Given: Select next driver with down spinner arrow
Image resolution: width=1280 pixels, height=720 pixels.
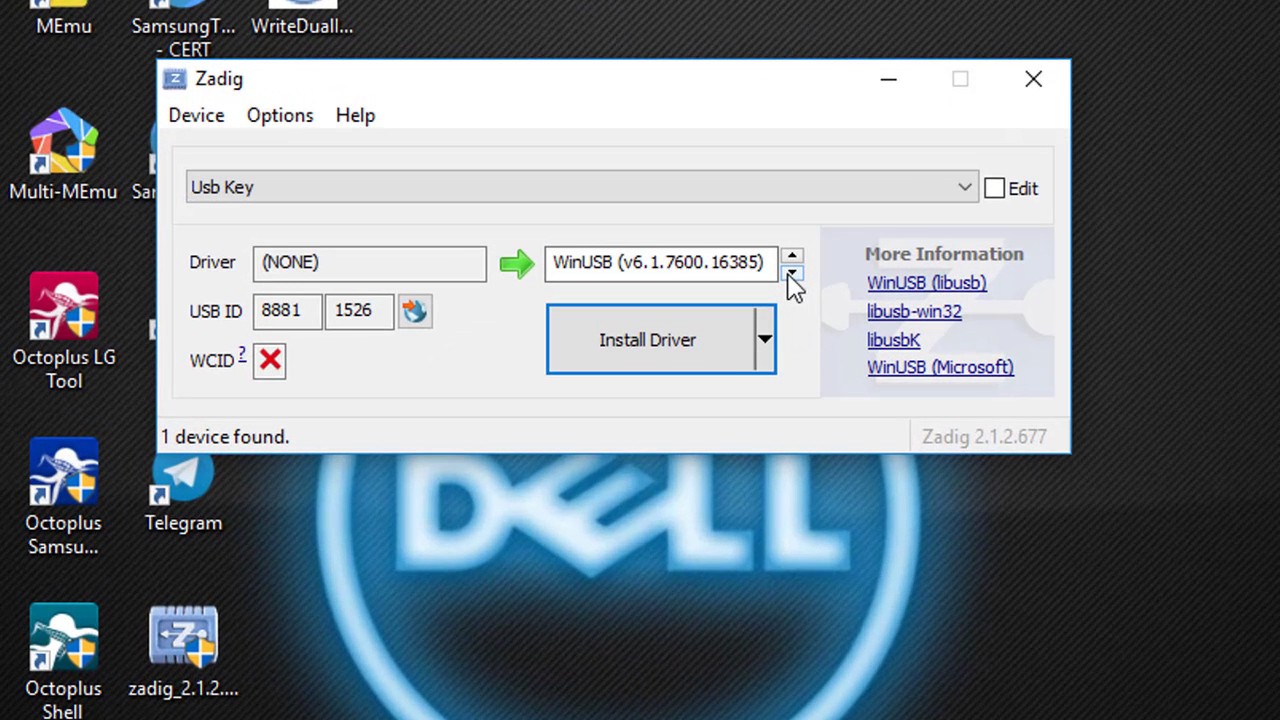Looking at the screenshot, I should (791, 272).
